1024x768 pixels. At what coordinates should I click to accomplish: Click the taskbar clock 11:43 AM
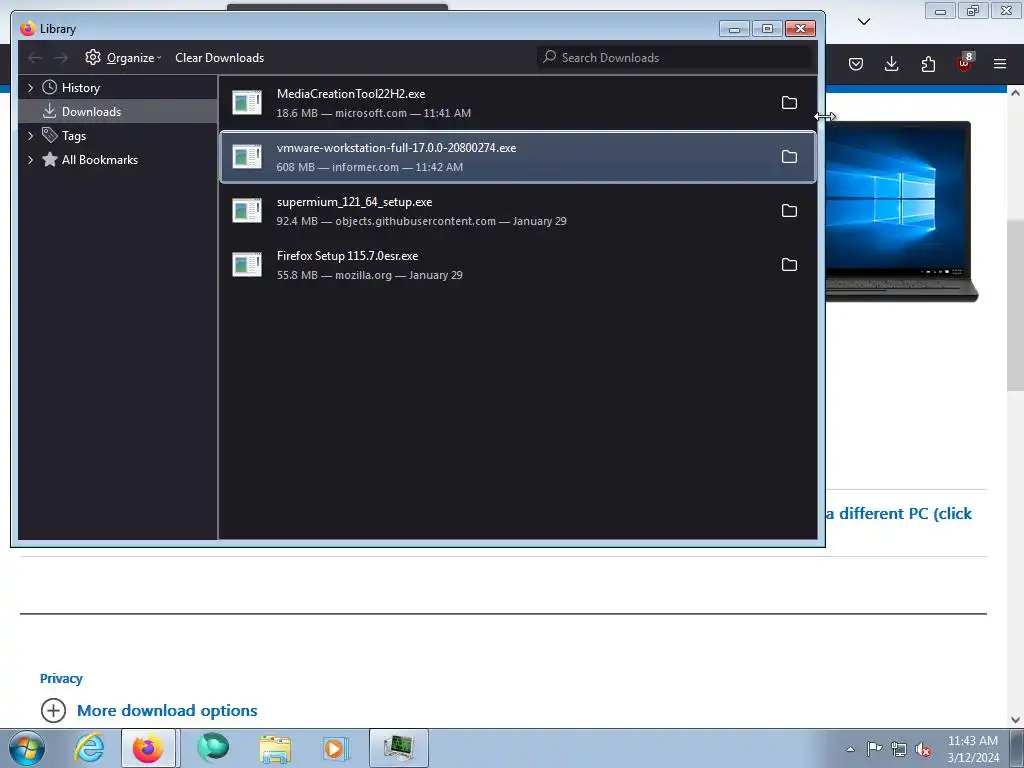972,741
